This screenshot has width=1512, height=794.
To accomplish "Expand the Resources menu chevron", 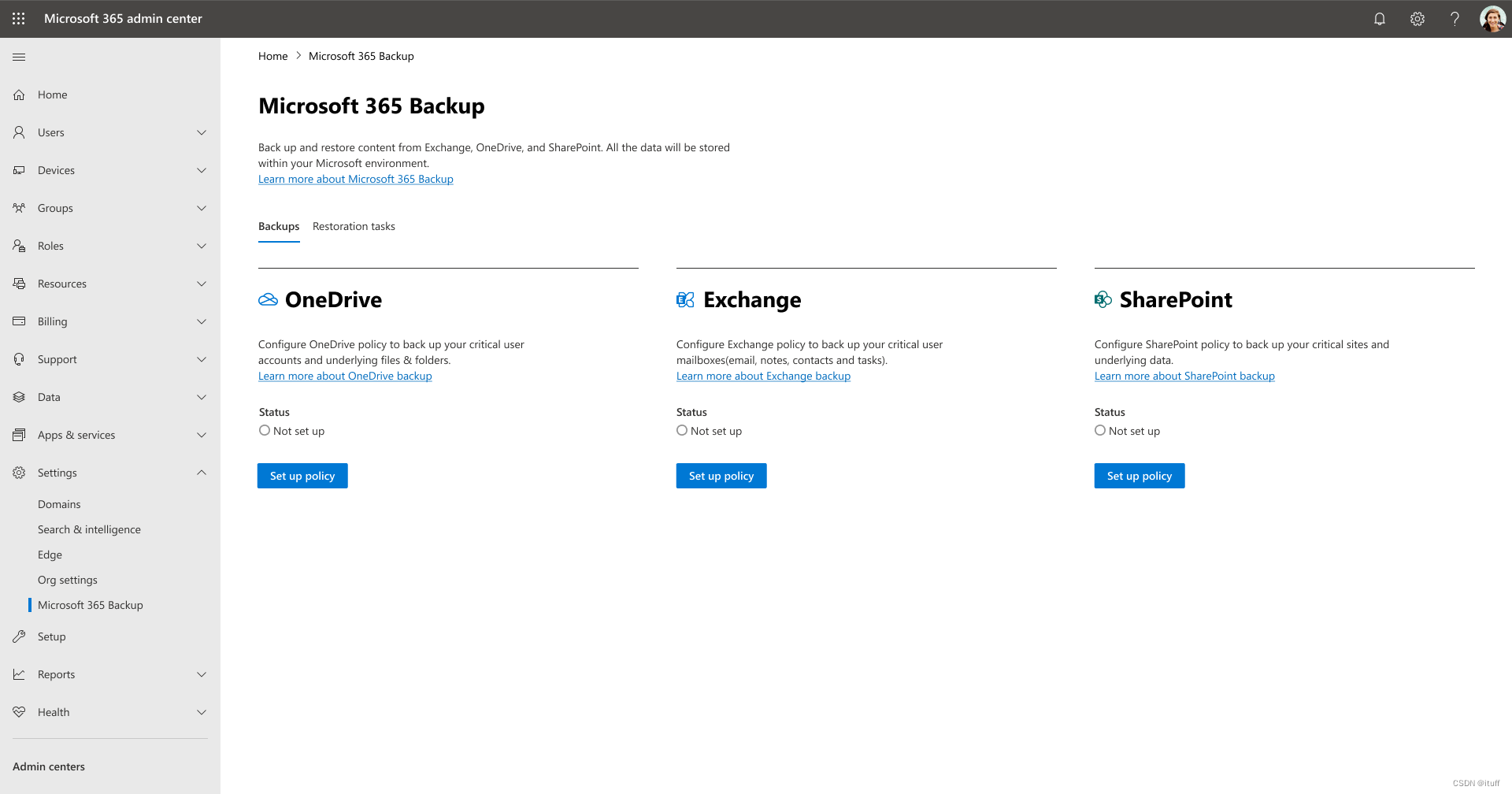I will pos(202,284).
